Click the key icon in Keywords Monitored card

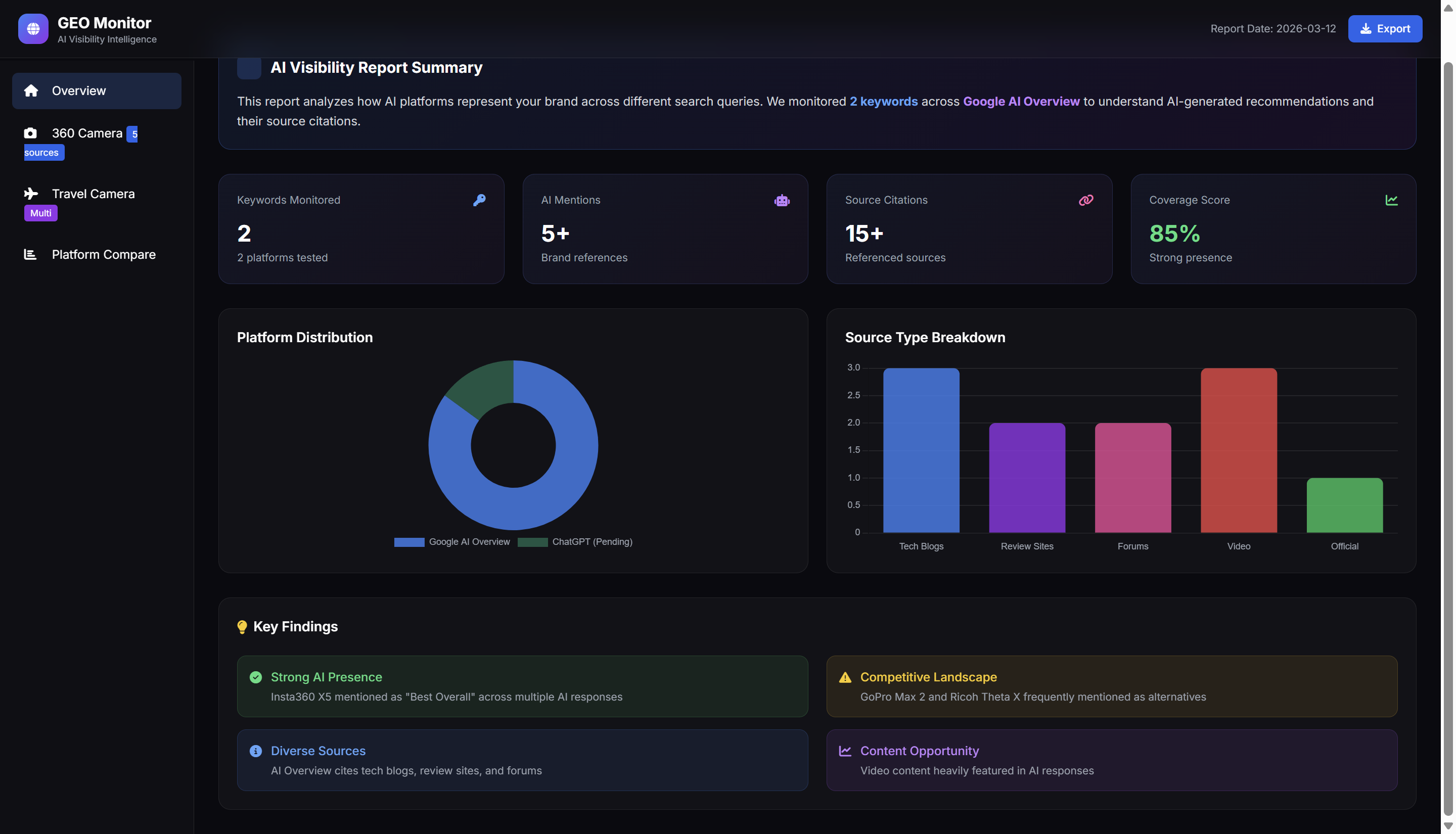coord(479,200)
